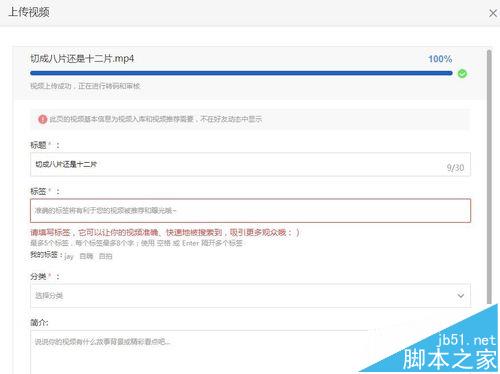Click the notice text about 视频基本信息
Viewport: 500px width, 374px height.
(x=156, y=119)
